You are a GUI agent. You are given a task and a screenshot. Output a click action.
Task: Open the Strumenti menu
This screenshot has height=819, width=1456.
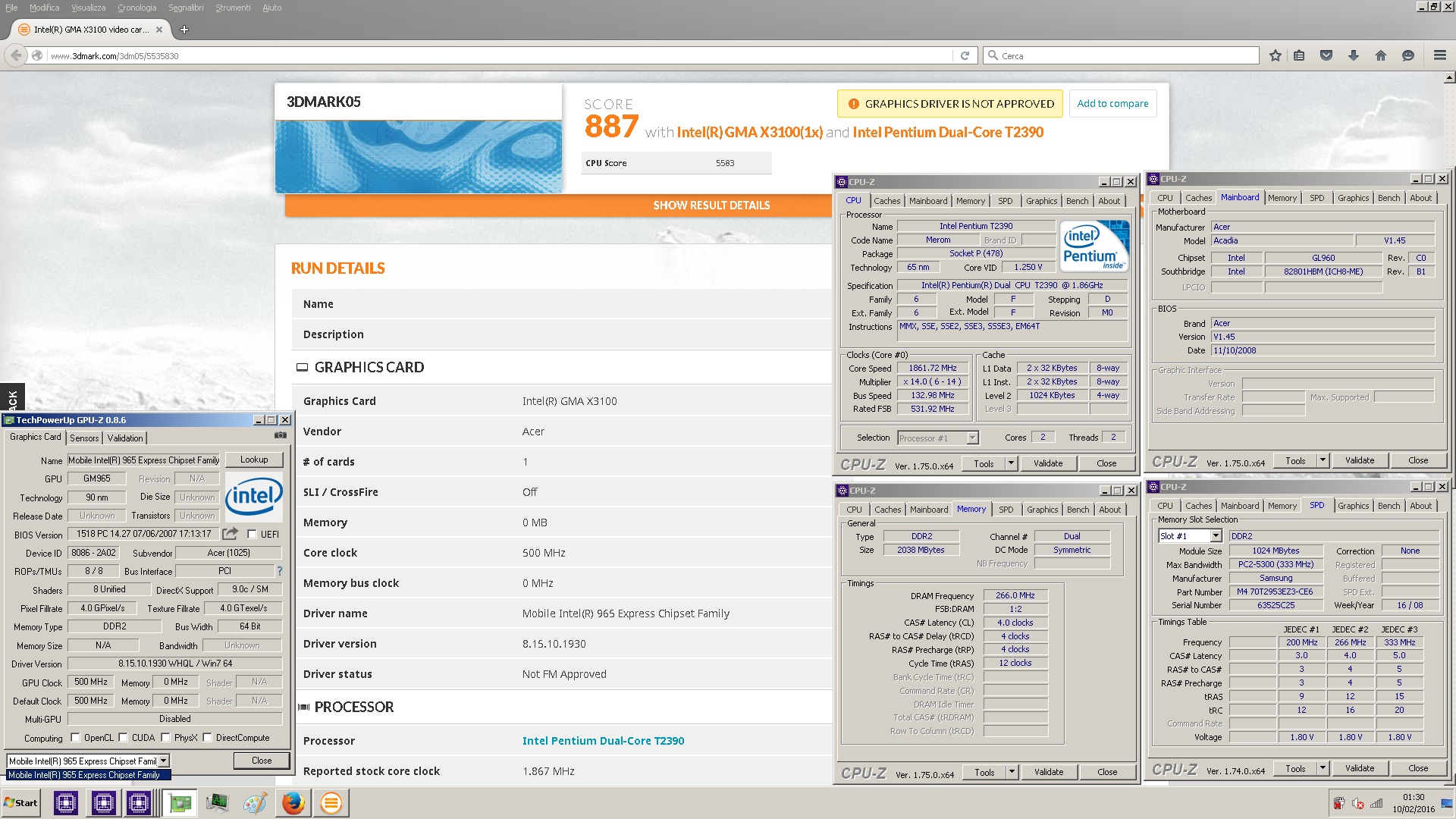pyautogui.click(x=233, y=8)
